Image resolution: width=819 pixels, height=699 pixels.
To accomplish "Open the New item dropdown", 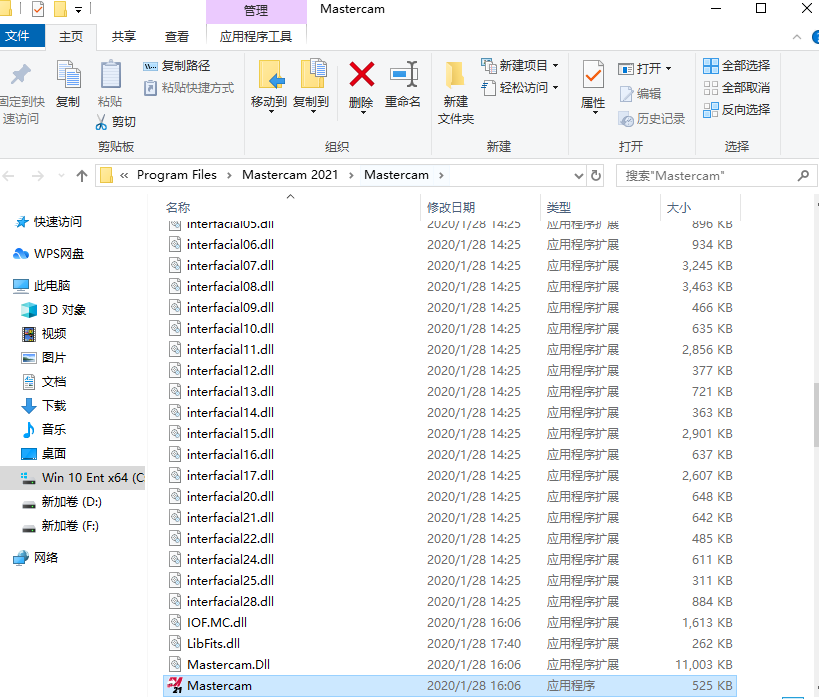I will click(520, 66).
